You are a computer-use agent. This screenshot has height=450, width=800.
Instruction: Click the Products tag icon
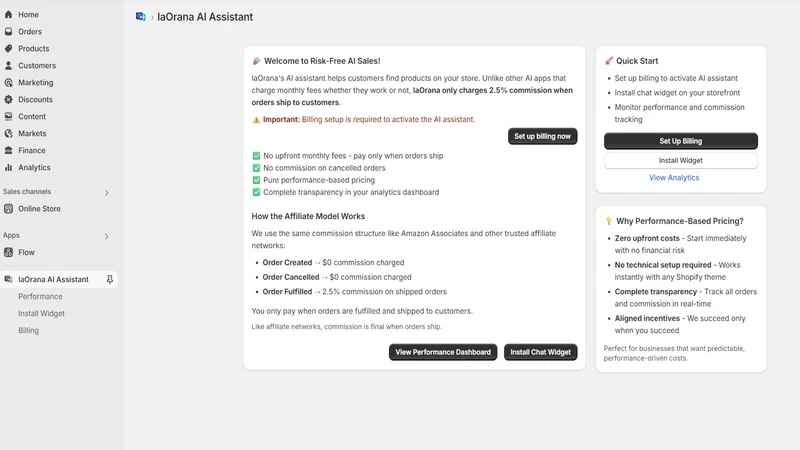click(8, 48)
